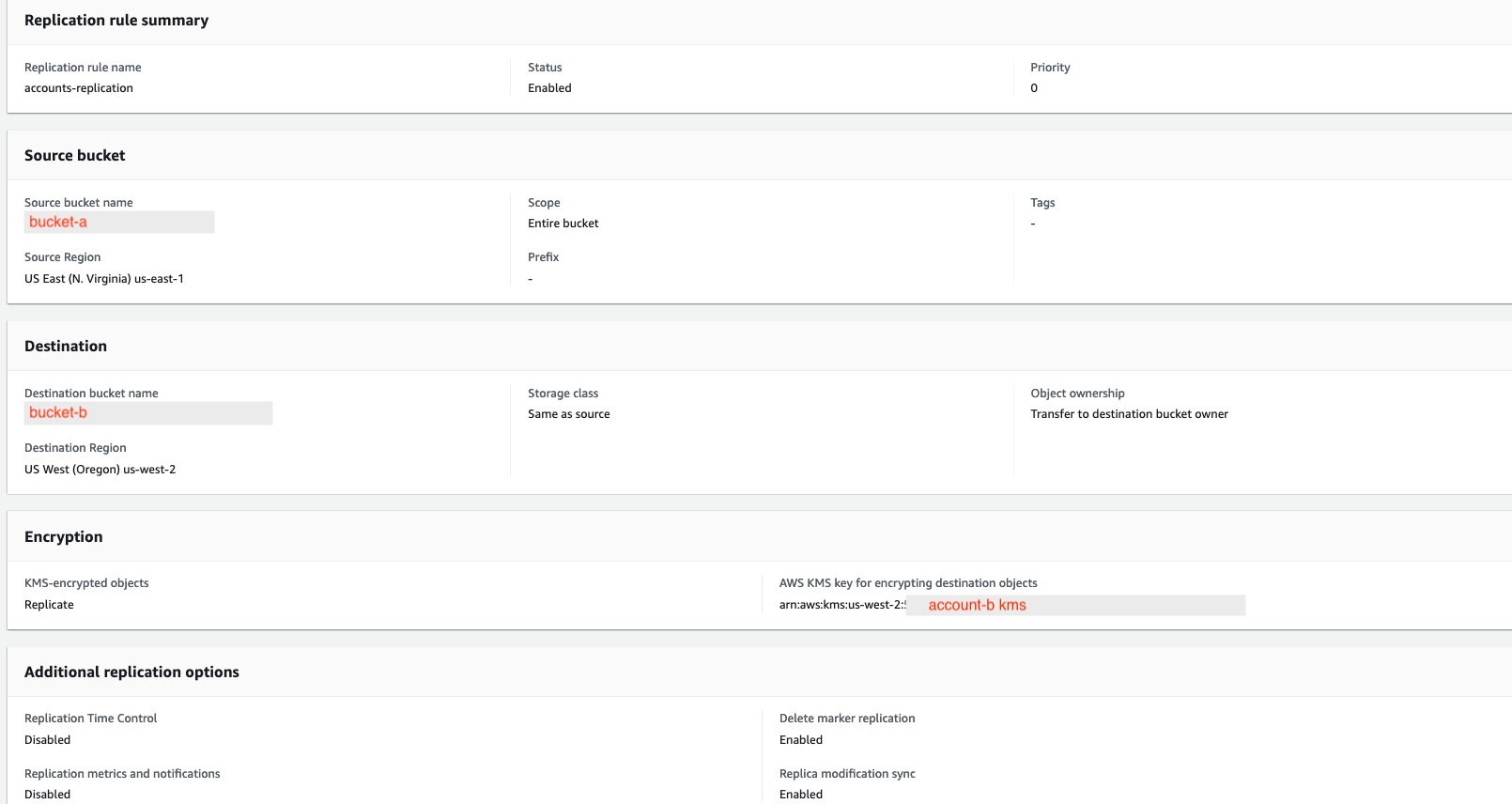1512x804 pixels.
Task: Click the Destination Region label
Action: tap(75, 448)
